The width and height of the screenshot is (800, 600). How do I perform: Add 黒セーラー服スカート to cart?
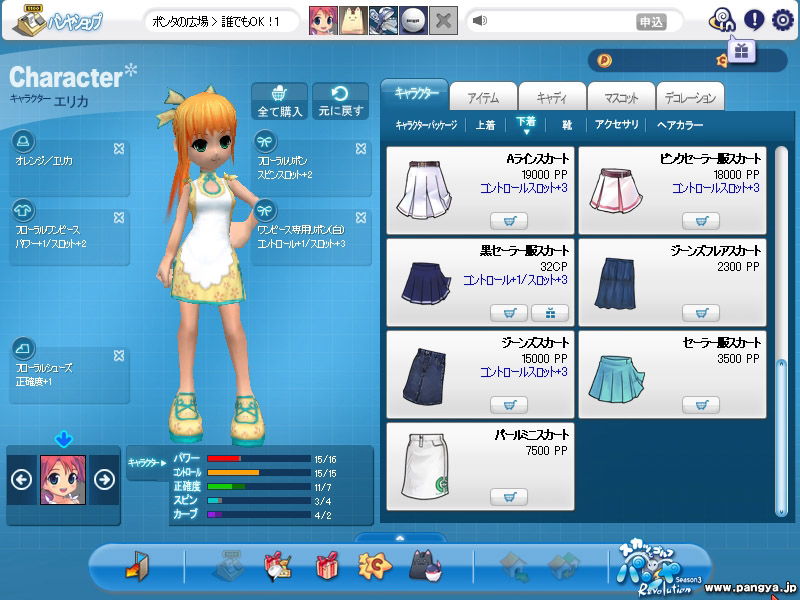[509, 313]
